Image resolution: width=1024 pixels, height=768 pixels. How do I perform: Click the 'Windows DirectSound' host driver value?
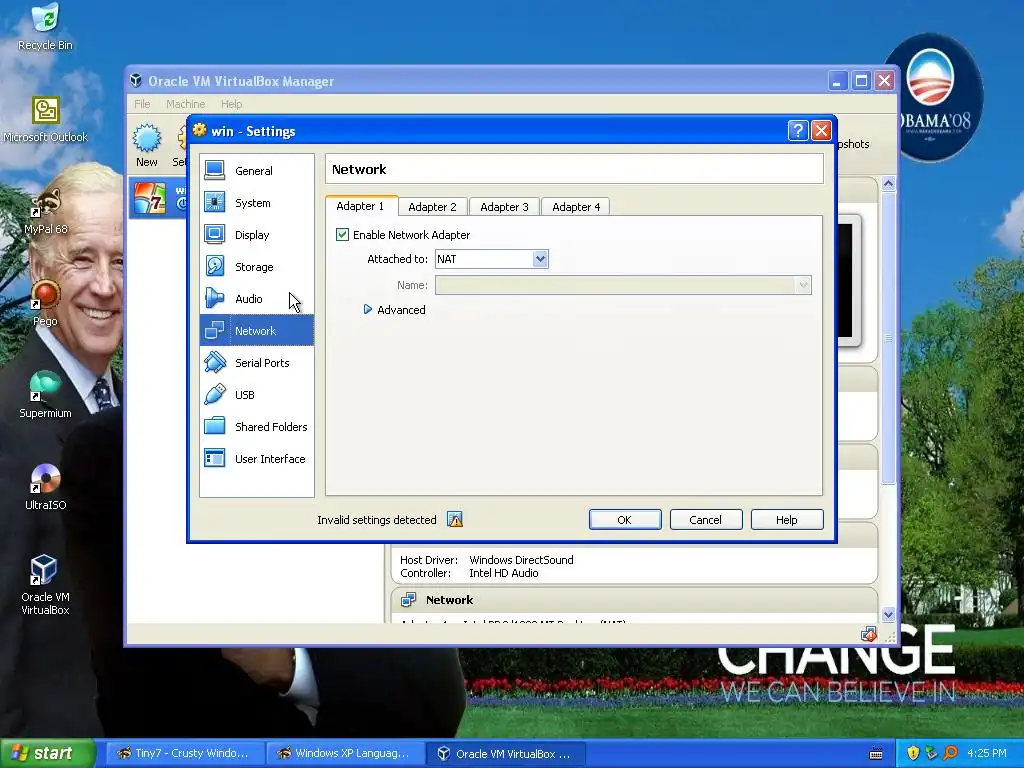click(521, 560)
